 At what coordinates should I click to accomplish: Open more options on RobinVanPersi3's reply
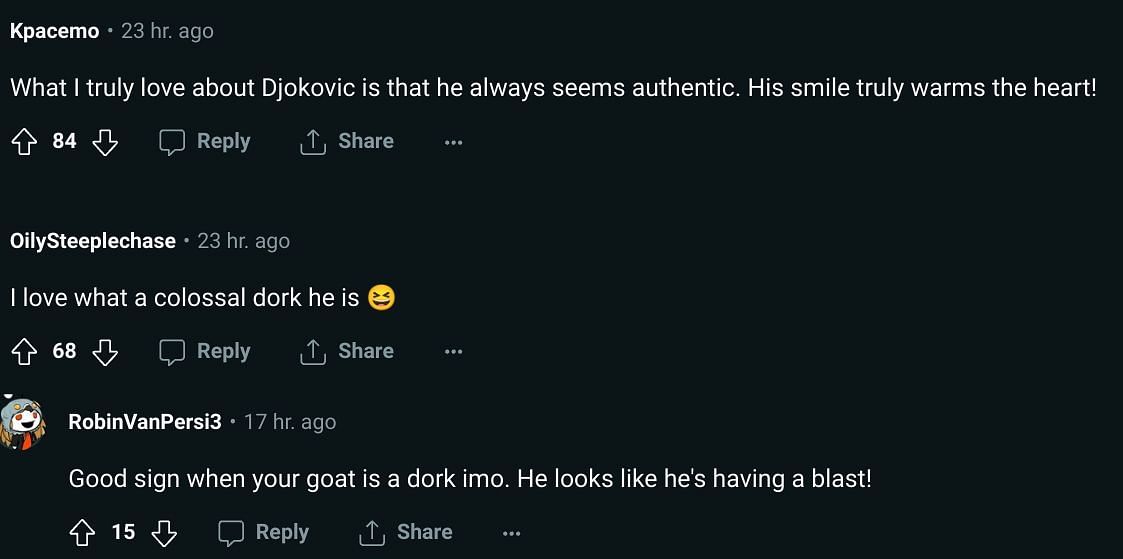[x=512, y=533]
